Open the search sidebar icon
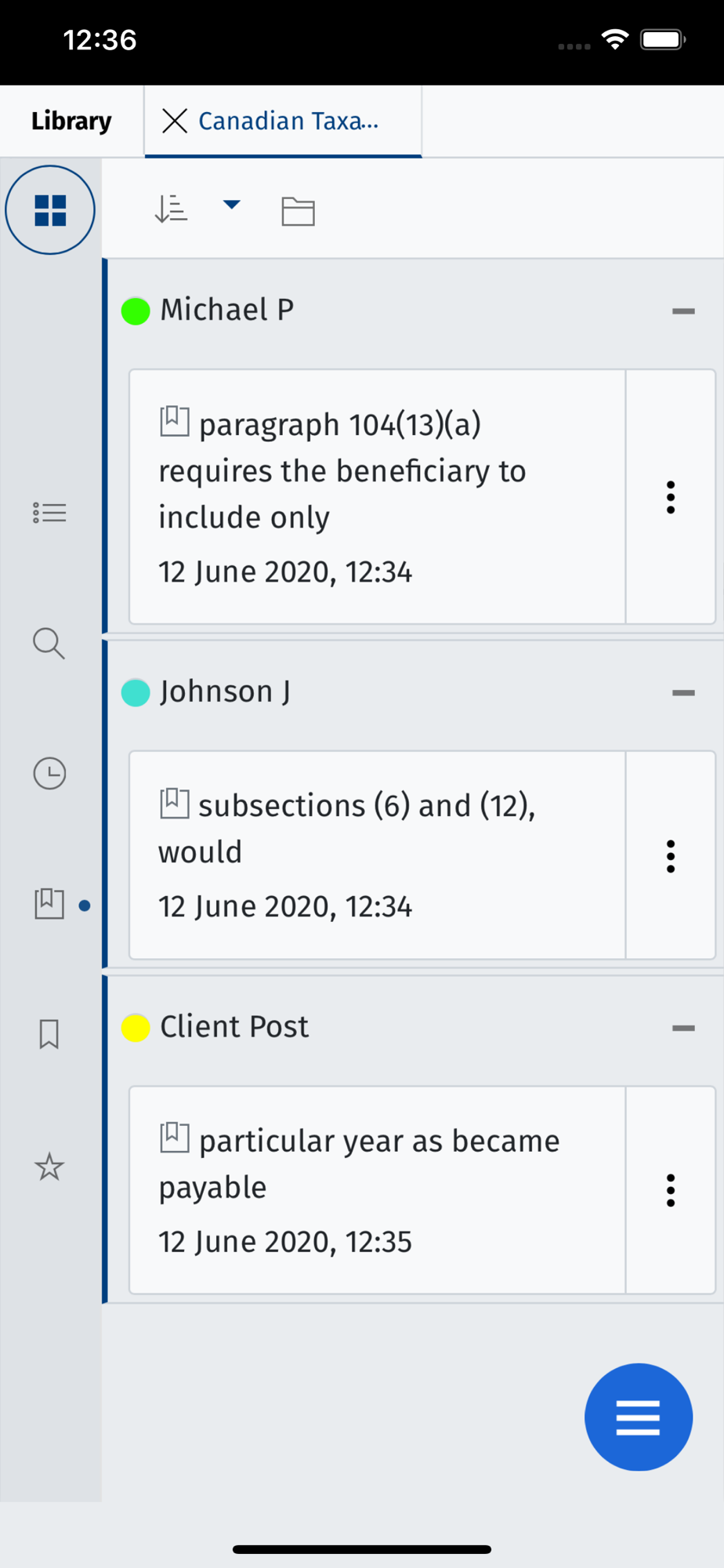The height and width of the screenshot is (1568, 724). pyautogui.click(x=49, y=643)
